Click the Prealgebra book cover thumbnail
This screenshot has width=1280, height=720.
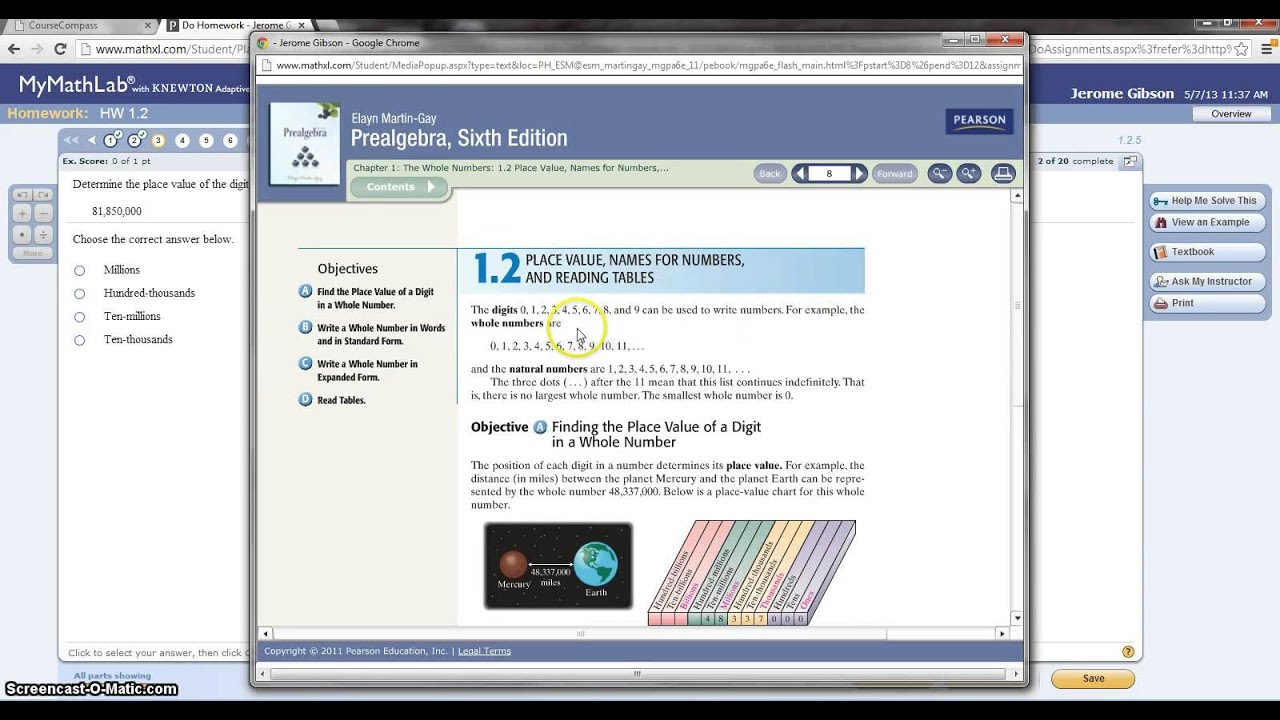click(305, 144)
